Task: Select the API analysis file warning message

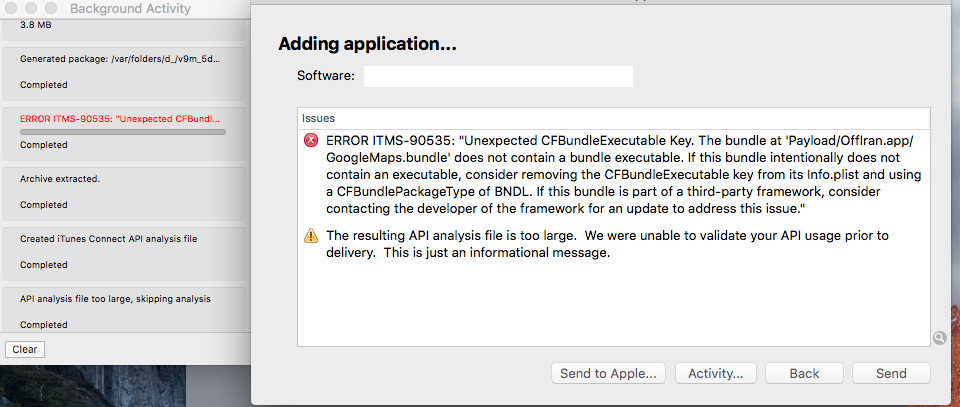Action: 607,244
